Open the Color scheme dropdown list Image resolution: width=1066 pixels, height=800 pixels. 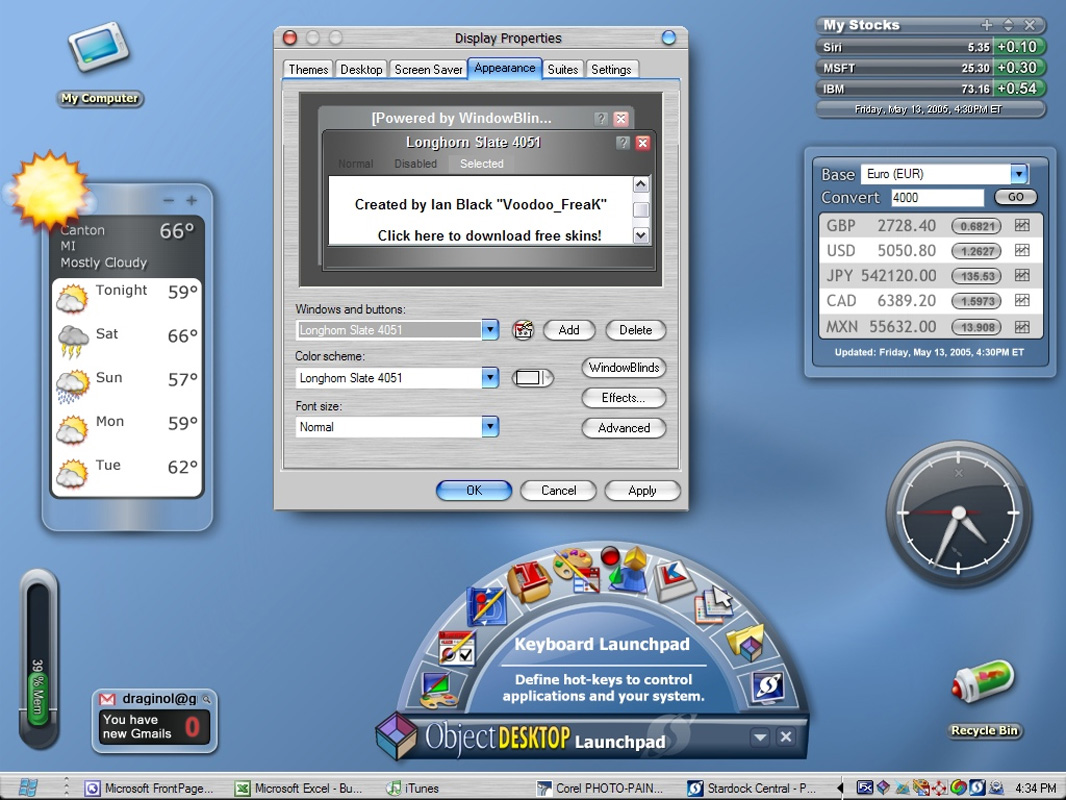click(490, 378)
